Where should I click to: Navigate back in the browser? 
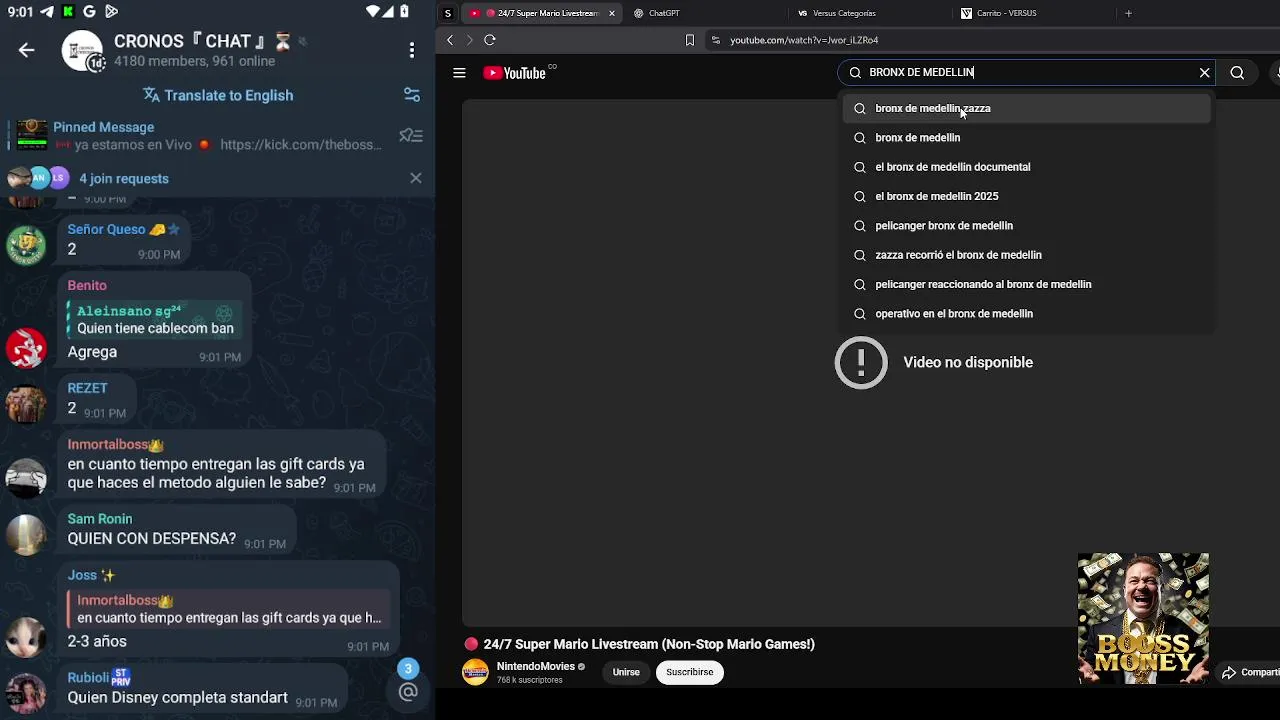coord(450,40)
